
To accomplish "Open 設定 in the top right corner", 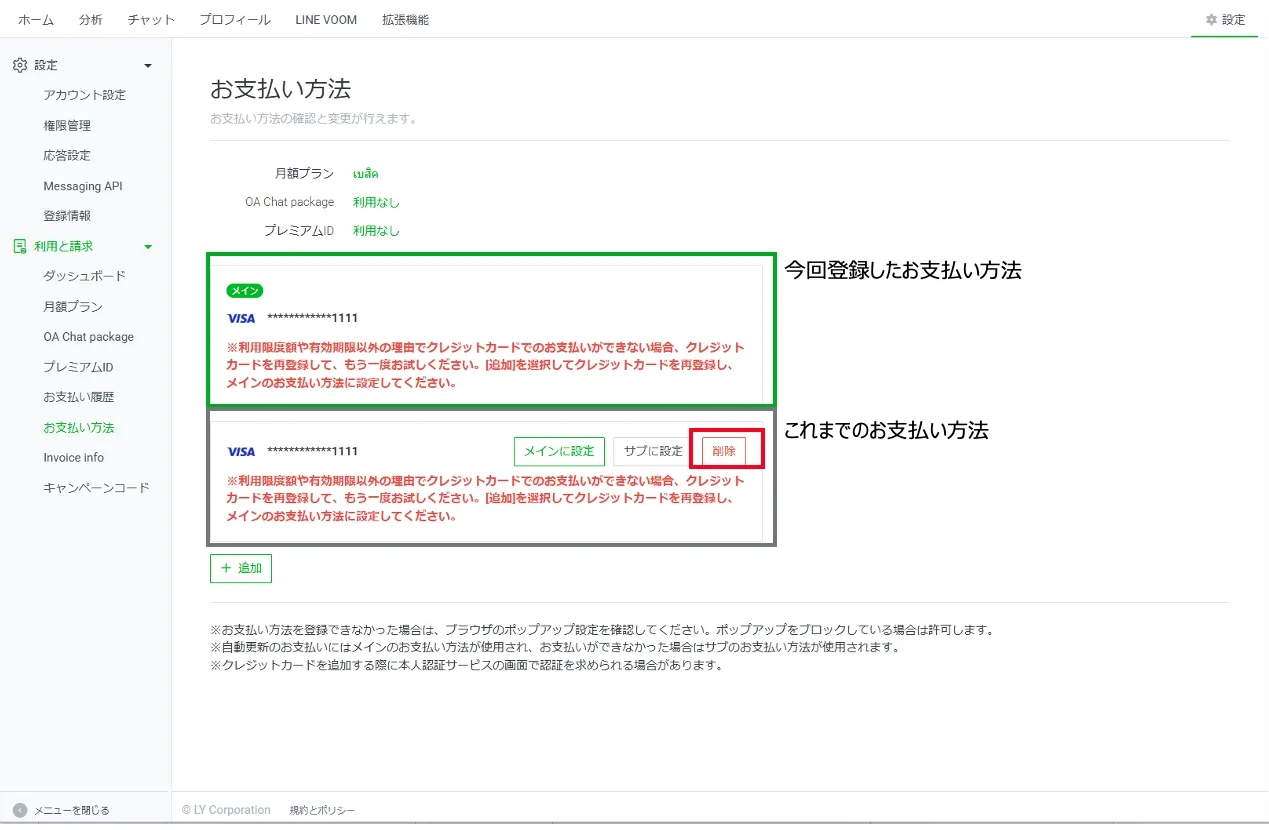I will (x=1225, y=20).
